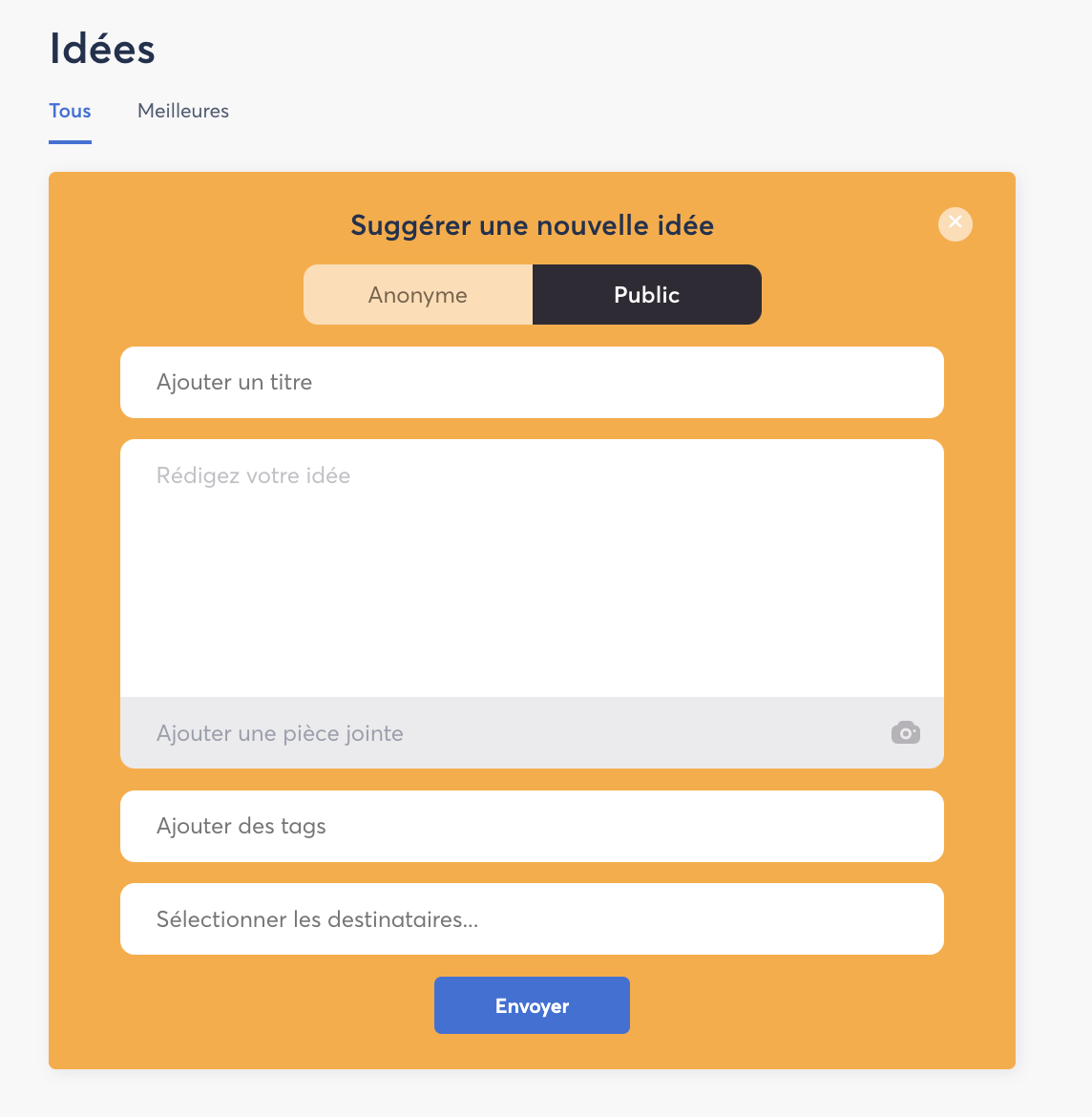Close the new idea suggestion form
Viewport: 1092px width, 1117px height.
[955, 223]
